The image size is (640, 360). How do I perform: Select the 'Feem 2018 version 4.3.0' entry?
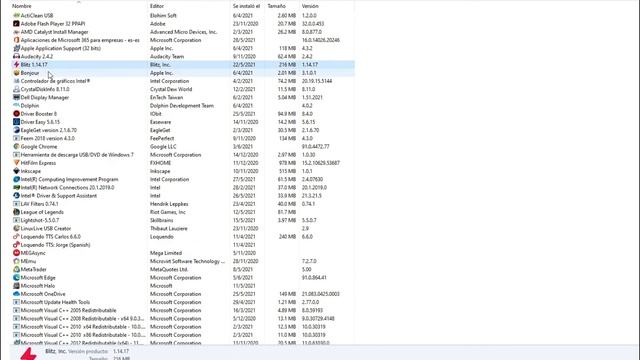(47, 138)
